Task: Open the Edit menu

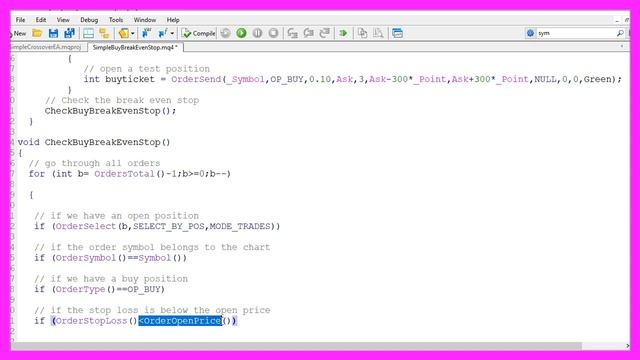Action: pos(41,20)
